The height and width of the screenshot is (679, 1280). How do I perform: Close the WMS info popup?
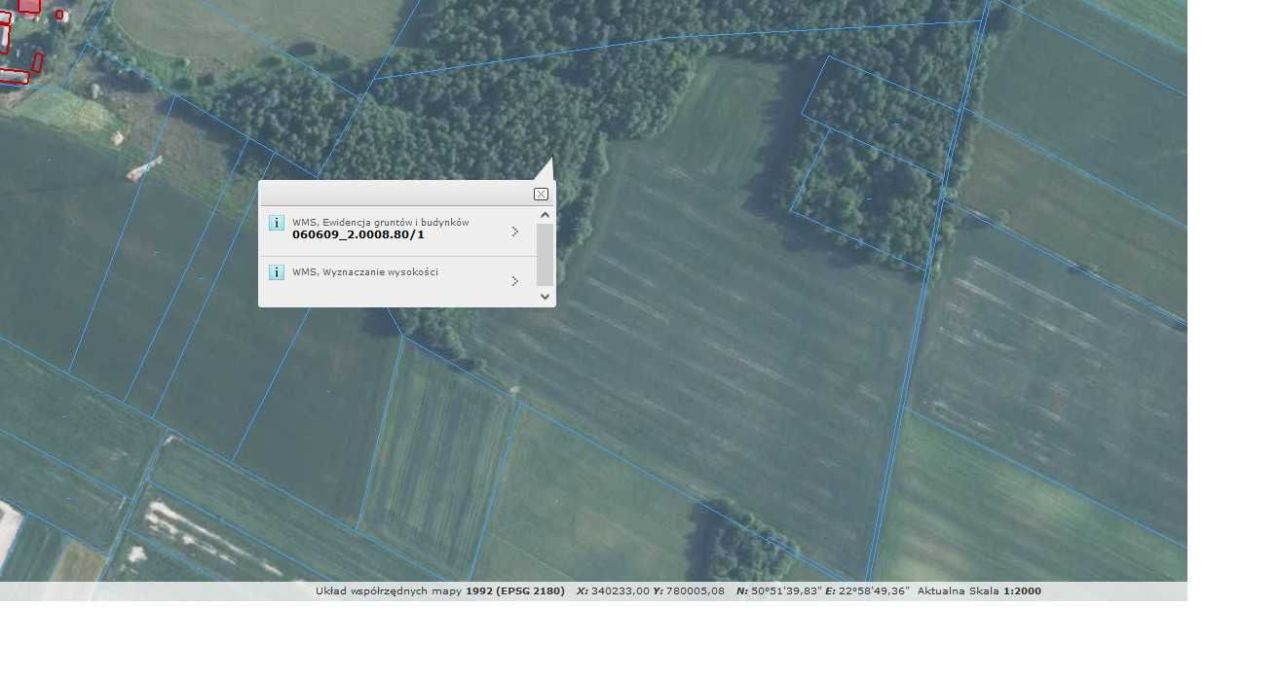541,194
